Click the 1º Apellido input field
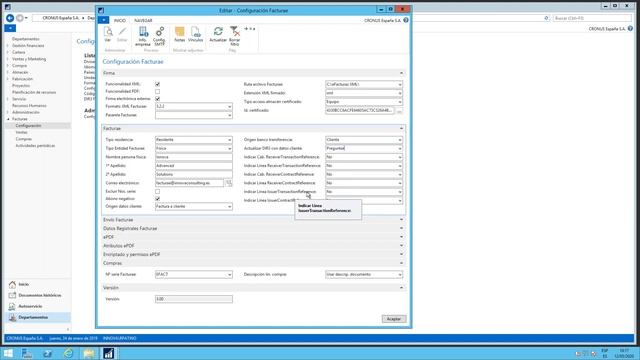This screenshot has height=360, width=640. coord(194,166)
